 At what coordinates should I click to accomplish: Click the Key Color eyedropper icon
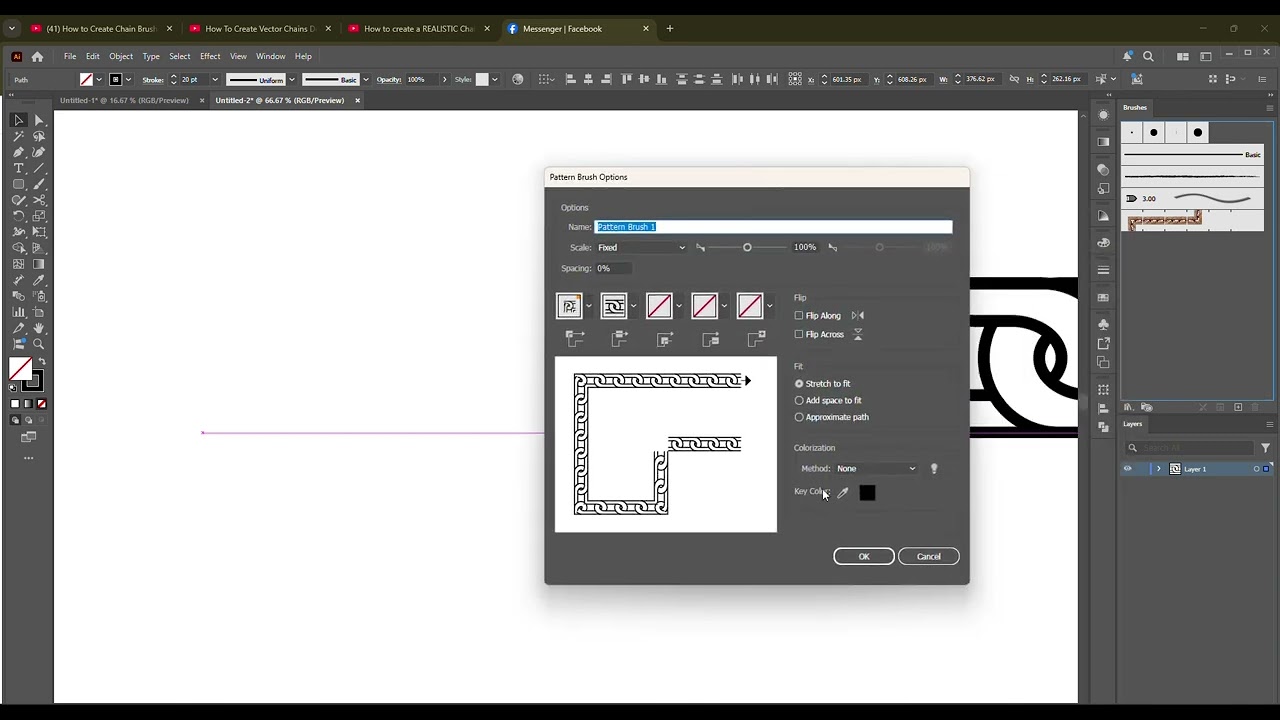(x=843, y=492)
